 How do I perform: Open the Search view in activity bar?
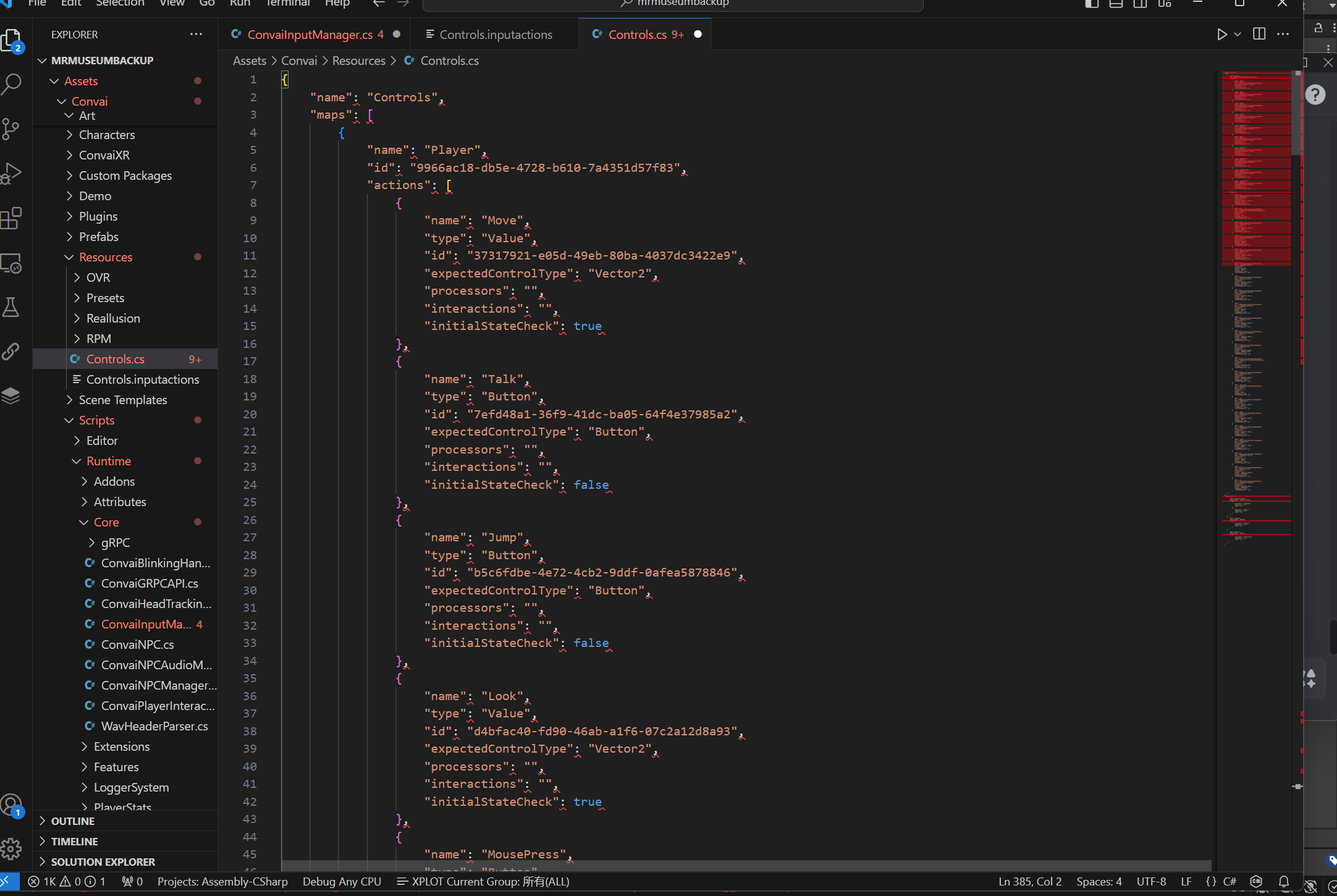pyautogui.click(x=12, y=84)
